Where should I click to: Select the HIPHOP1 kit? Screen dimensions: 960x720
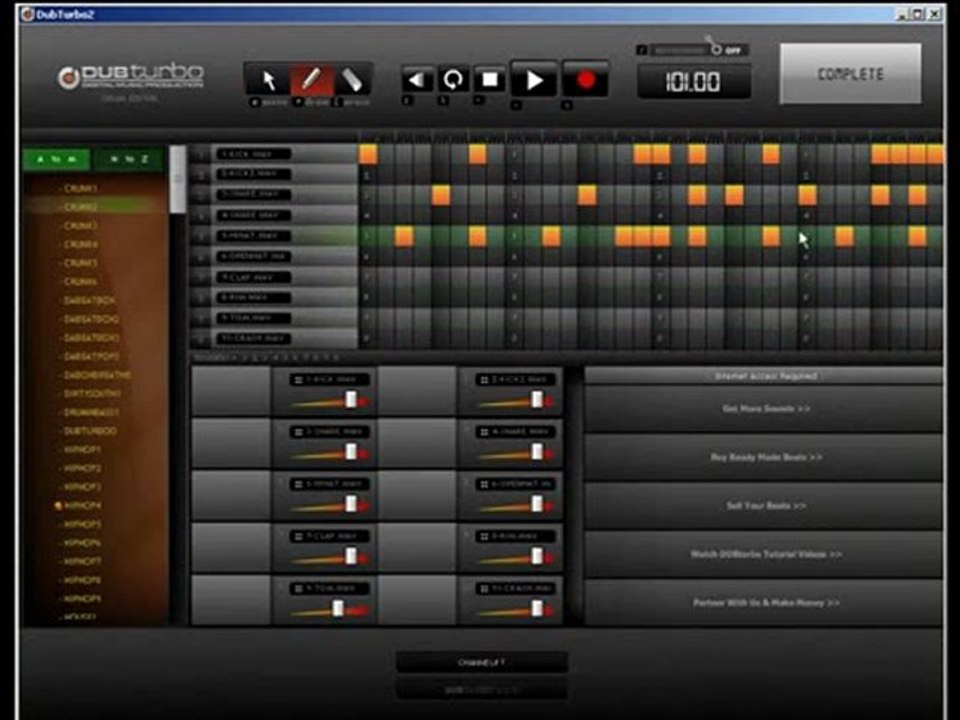[81, 449]
